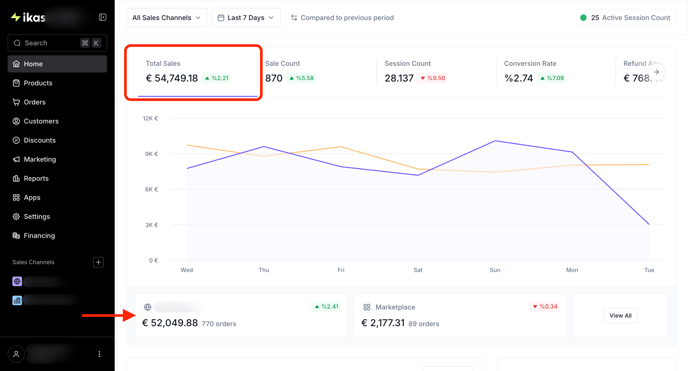Viewport: 688px width, 371px height.
Task: Select the Session Count metric tab
Action: pyautogui.click(x=436, y=72)
